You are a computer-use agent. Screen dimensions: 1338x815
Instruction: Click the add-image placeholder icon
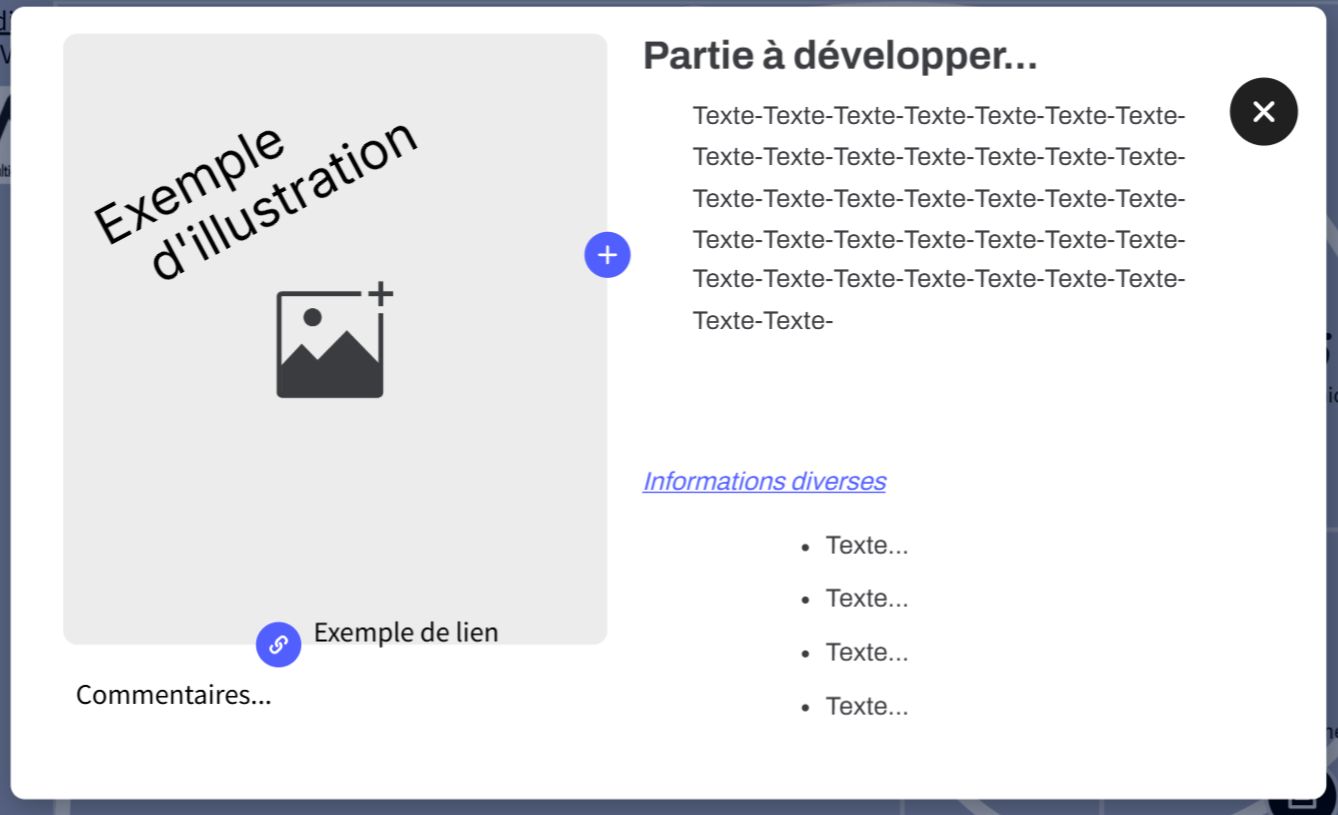330,345
